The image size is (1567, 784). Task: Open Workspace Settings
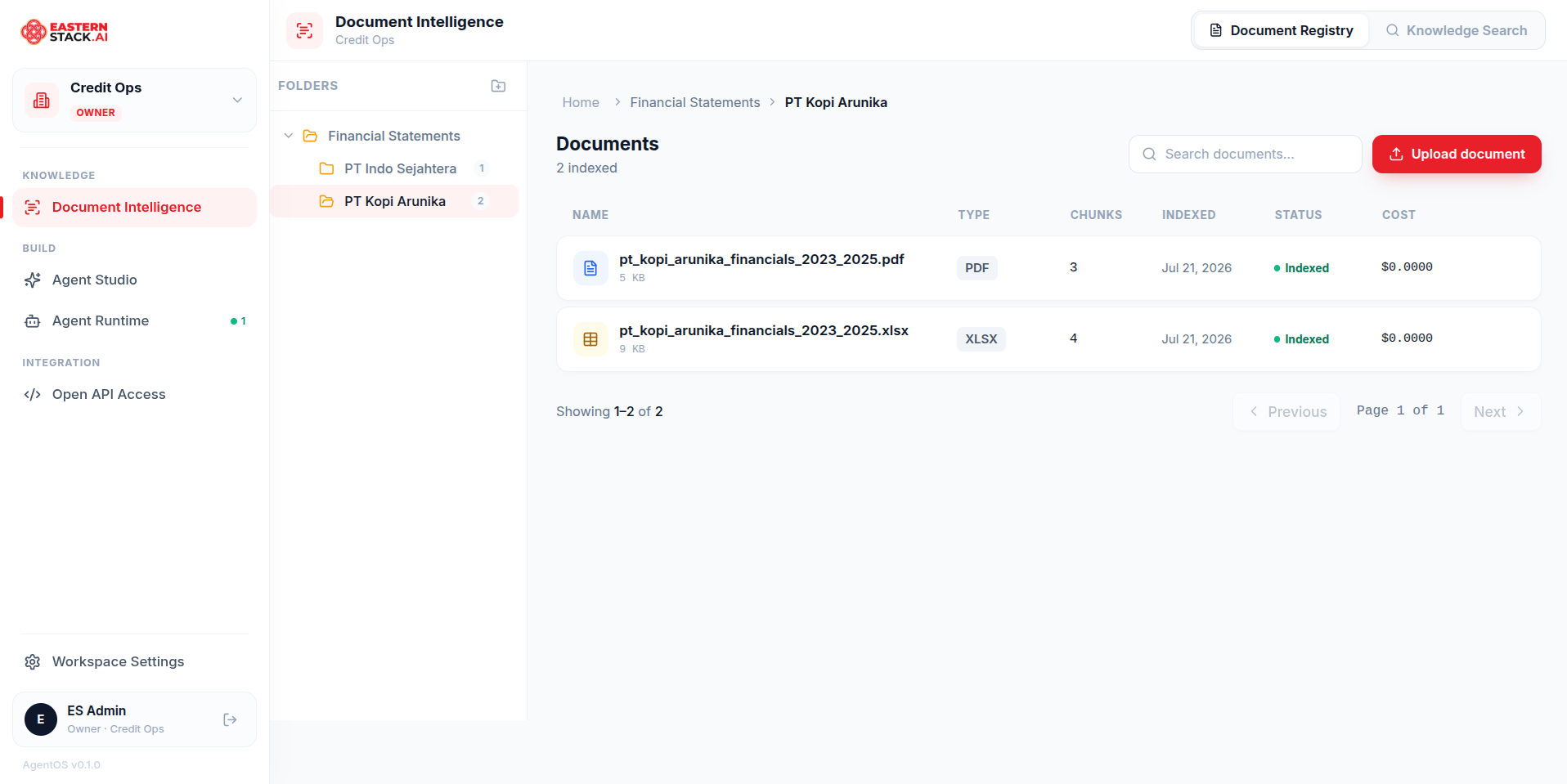pyautogui.click(x=134, y=662)
